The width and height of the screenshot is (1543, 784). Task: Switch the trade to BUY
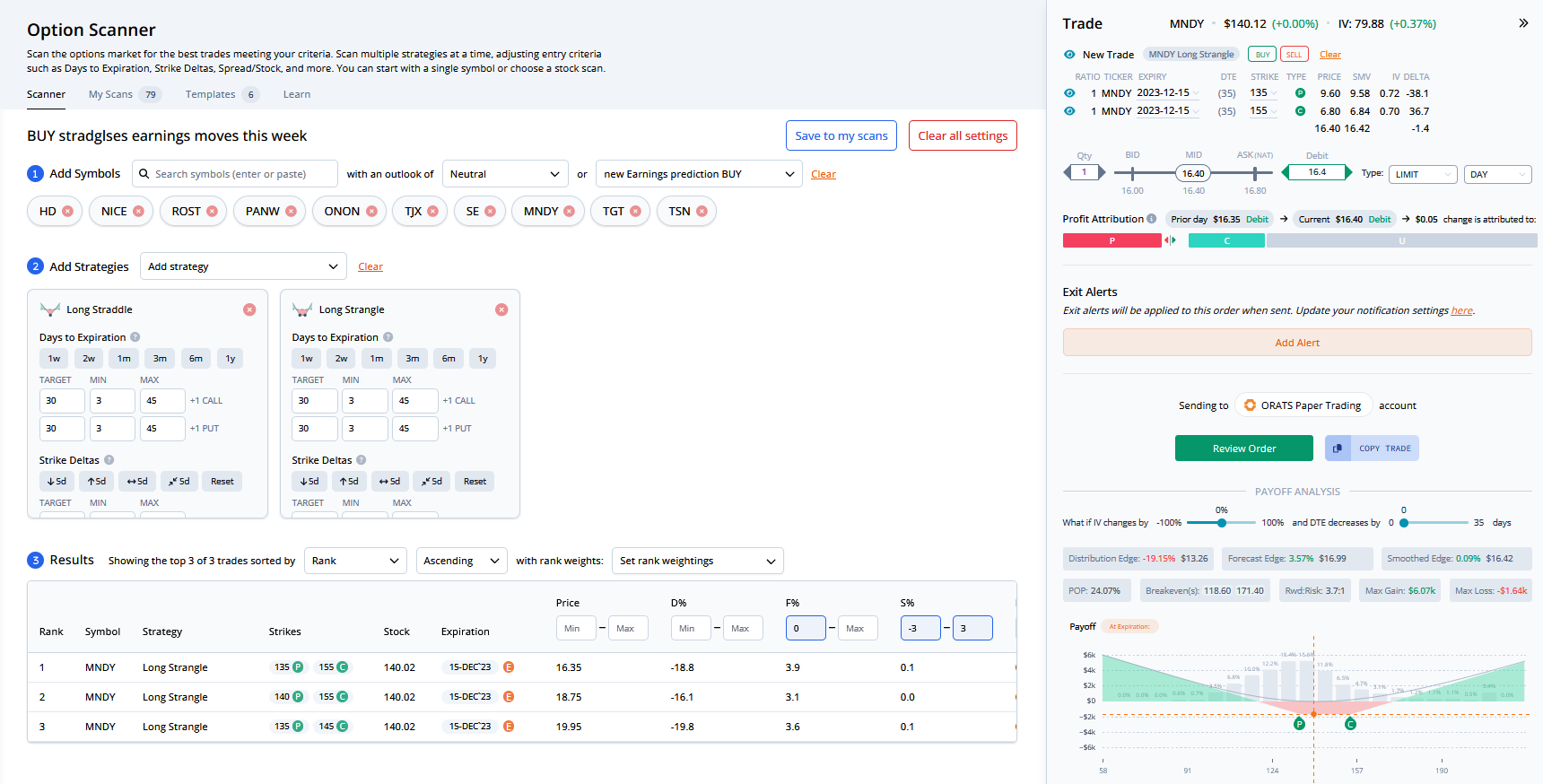pos(1262,55)
